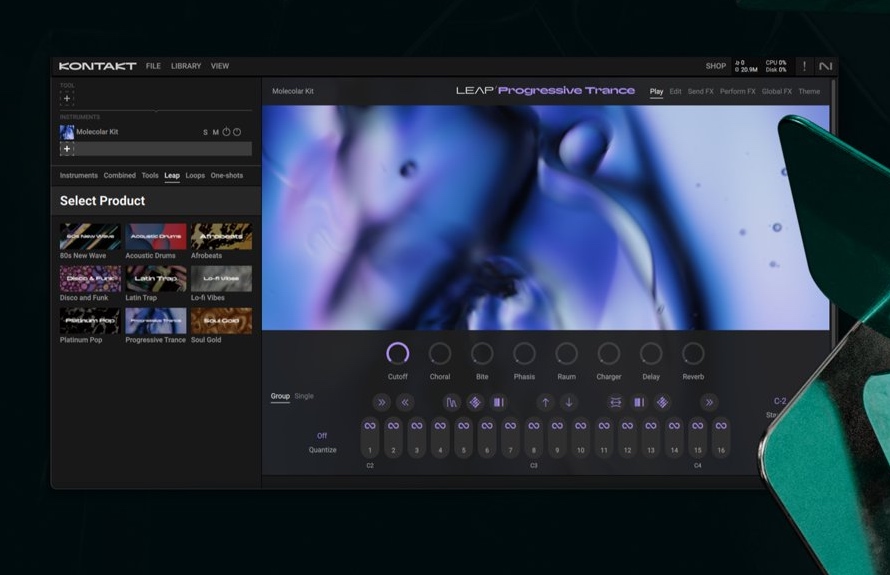The image size is (890, 575).
Task: Click the Native Instruments logo icon
Action: pyautogui.click(x=825, y=66)
